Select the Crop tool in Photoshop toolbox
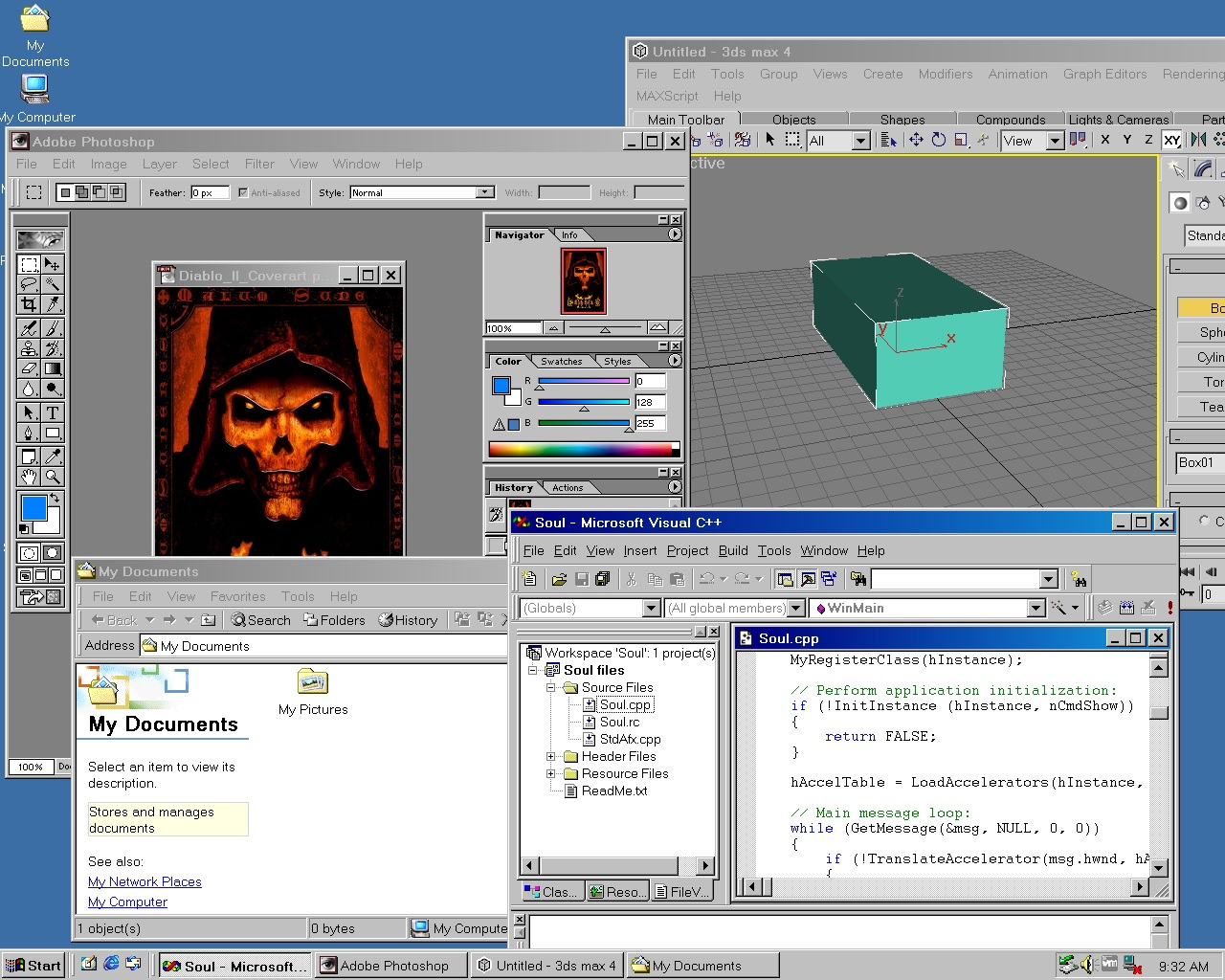 pos(29,304)
